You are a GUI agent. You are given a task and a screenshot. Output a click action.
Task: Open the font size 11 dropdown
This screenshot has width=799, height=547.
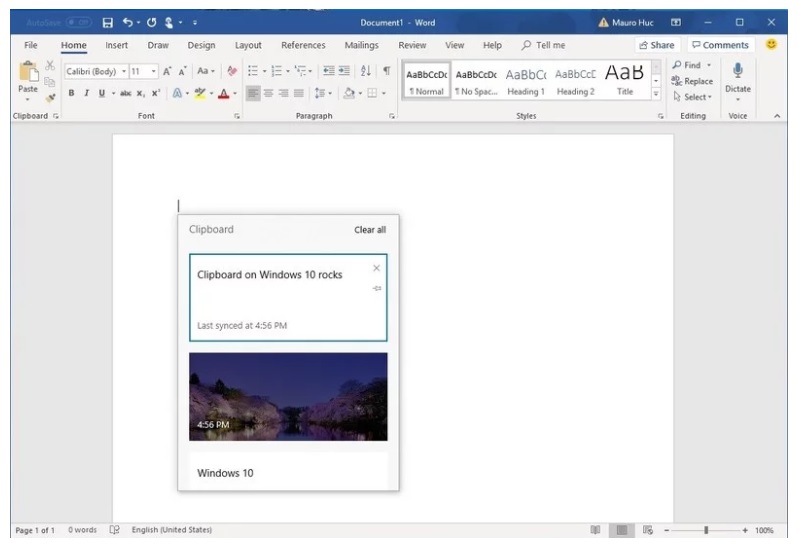click(153, 71)
